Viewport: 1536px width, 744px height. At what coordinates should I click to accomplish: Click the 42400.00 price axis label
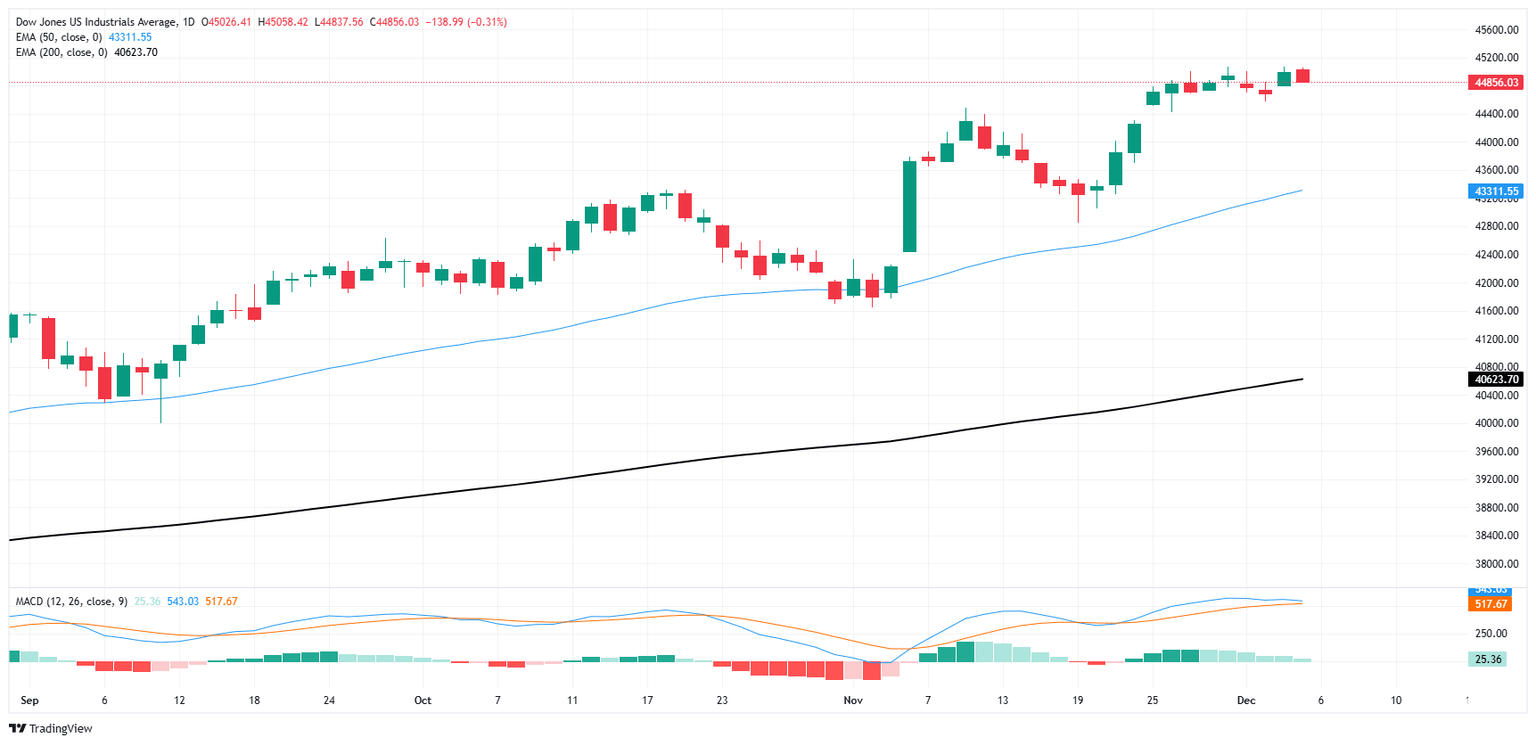coord(1495,254)
